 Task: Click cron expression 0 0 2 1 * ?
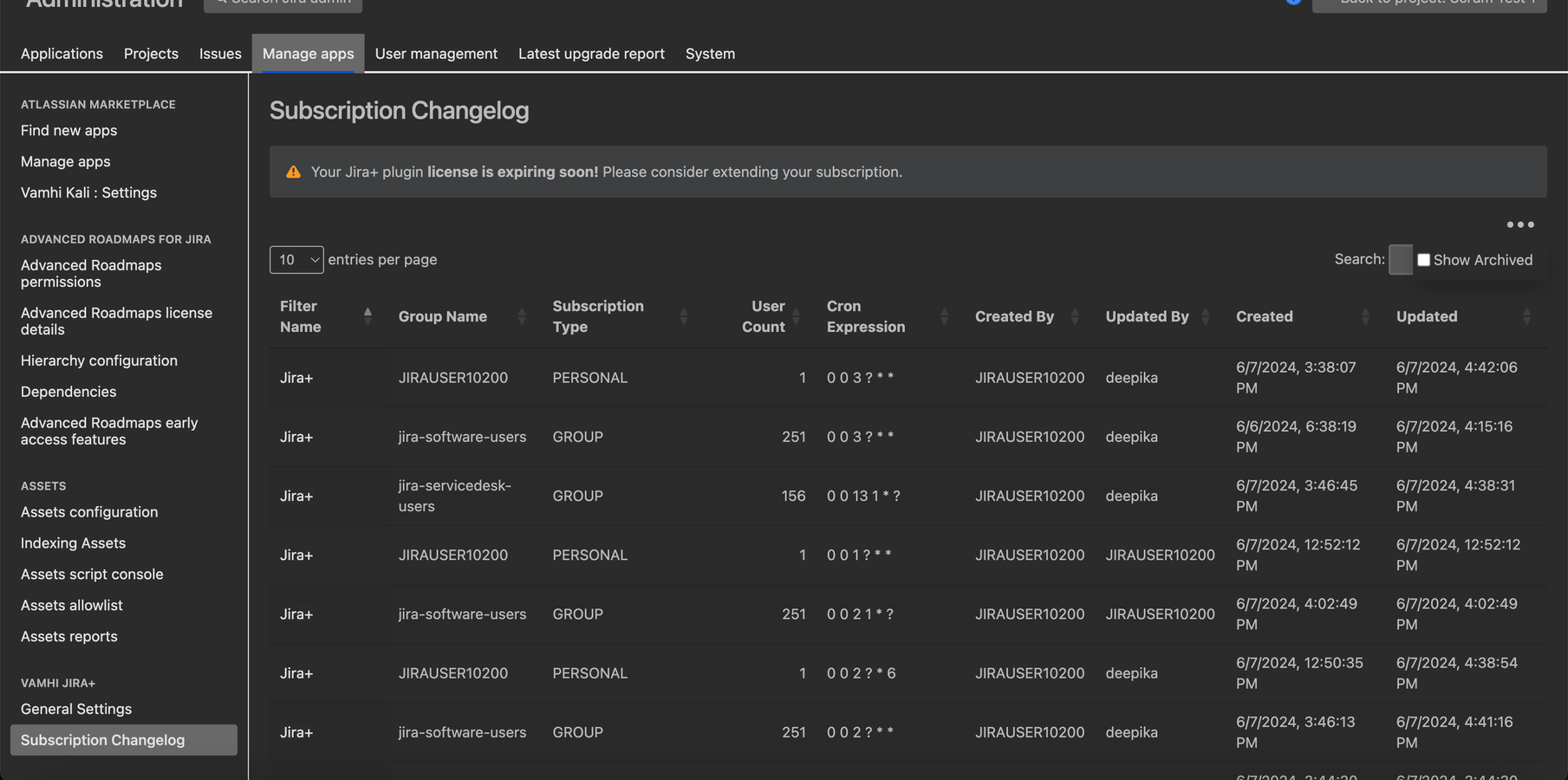860,614
